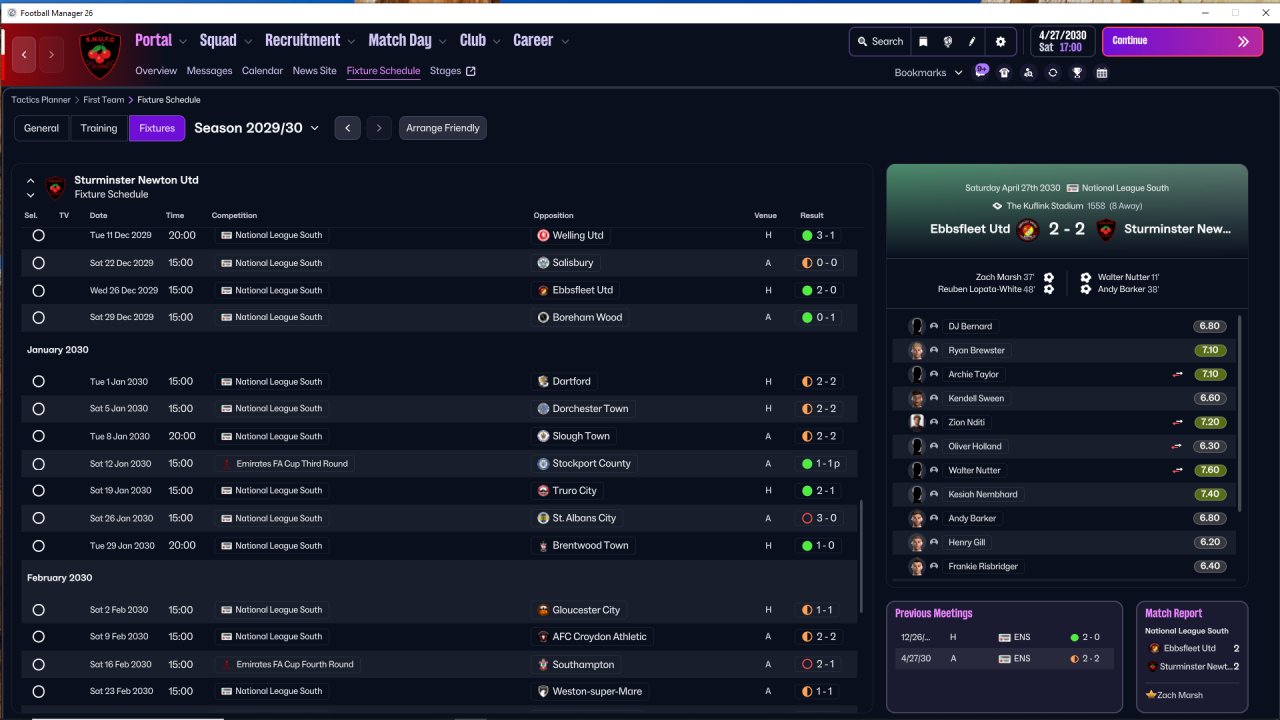Open the First Team breadcrumb link
The height and width of the screenshot is (720, 1280).
[x=104, y=100]
